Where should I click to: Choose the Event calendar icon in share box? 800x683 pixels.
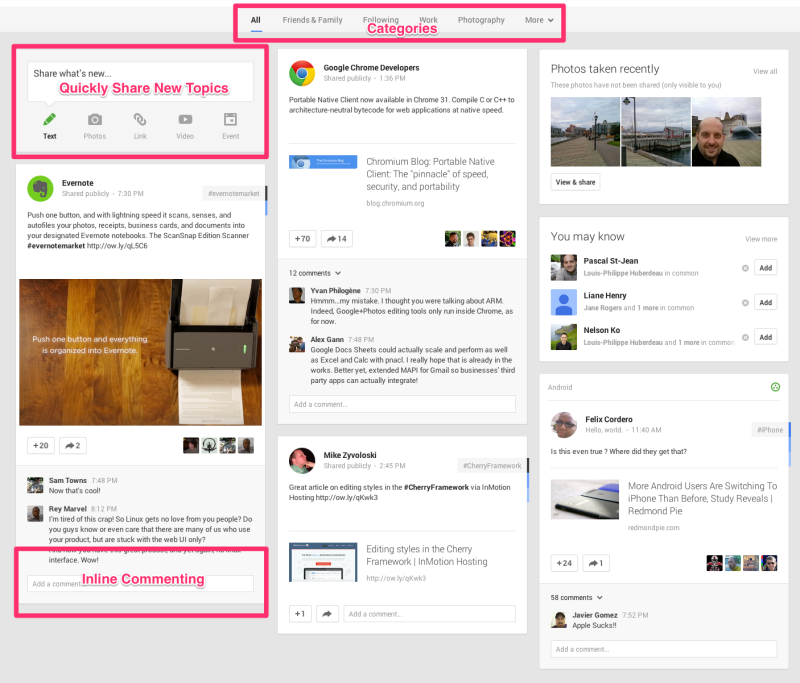point(231,119)
